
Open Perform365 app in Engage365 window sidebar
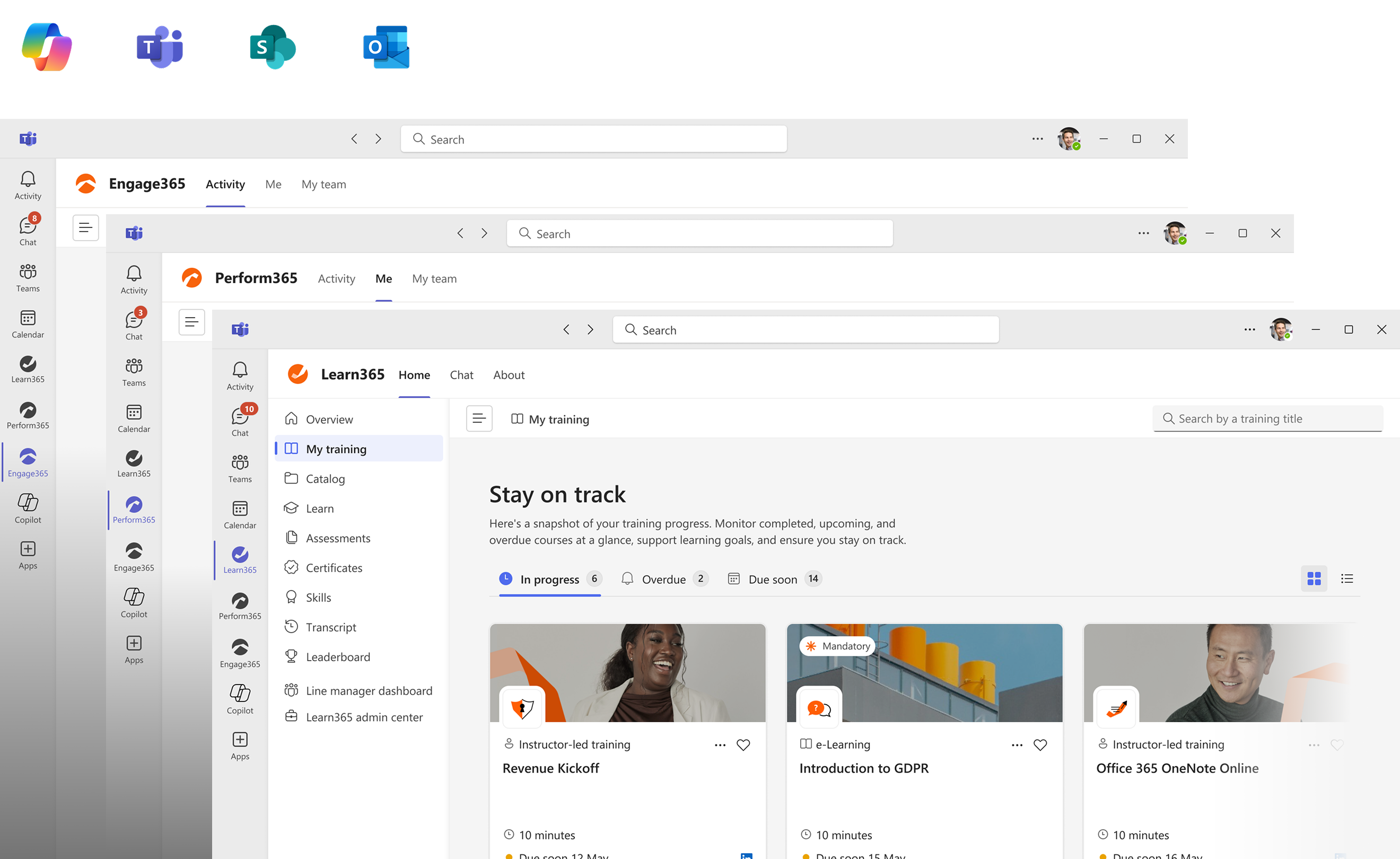[28, 415]
